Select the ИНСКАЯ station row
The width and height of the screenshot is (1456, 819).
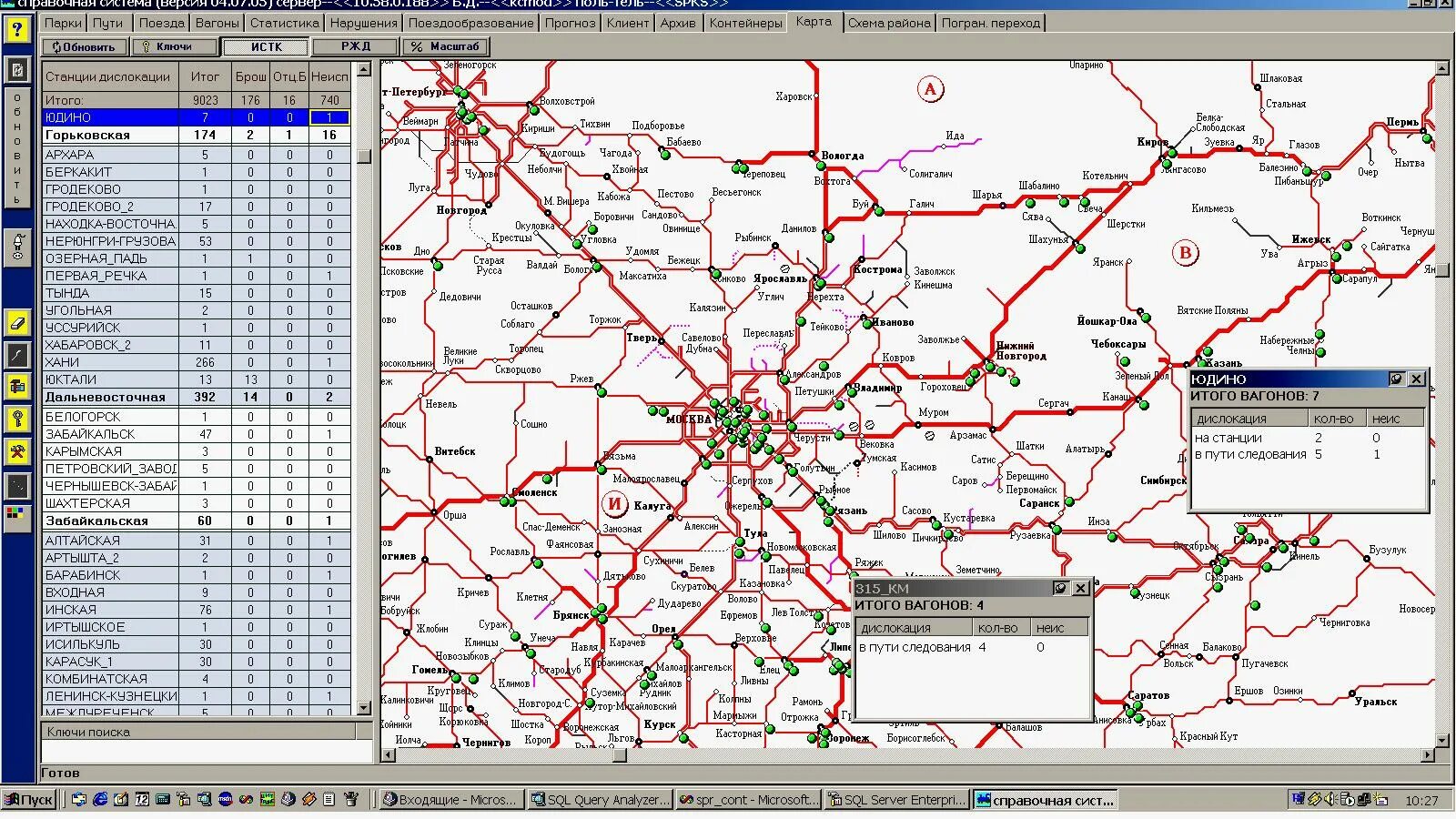196,610
